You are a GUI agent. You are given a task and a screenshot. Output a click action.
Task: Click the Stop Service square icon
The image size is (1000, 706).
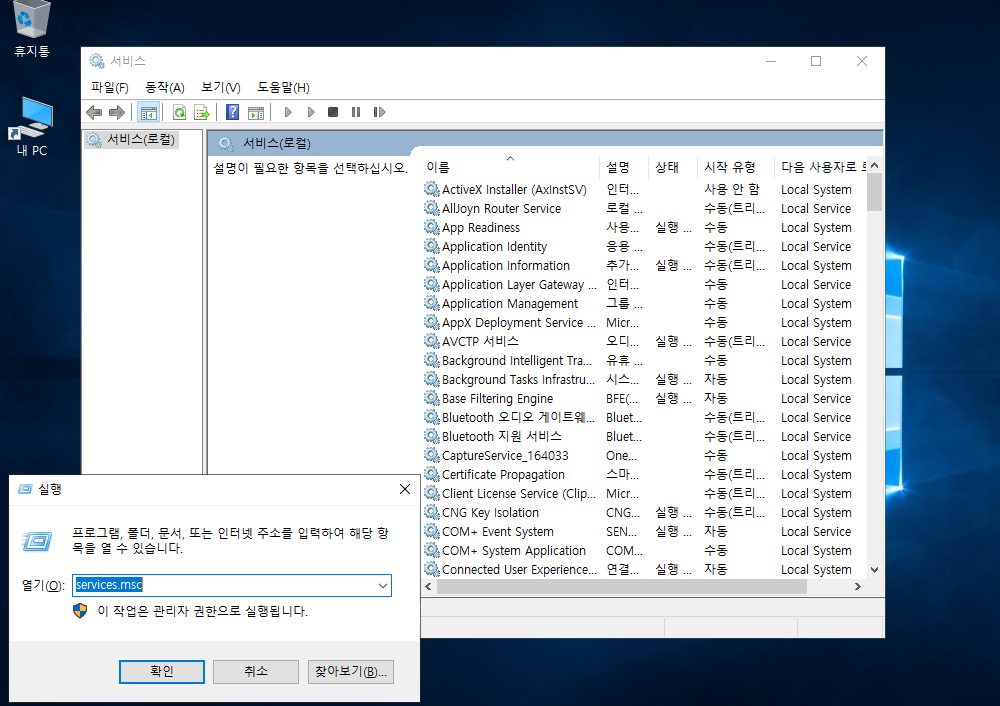point(333,112)
